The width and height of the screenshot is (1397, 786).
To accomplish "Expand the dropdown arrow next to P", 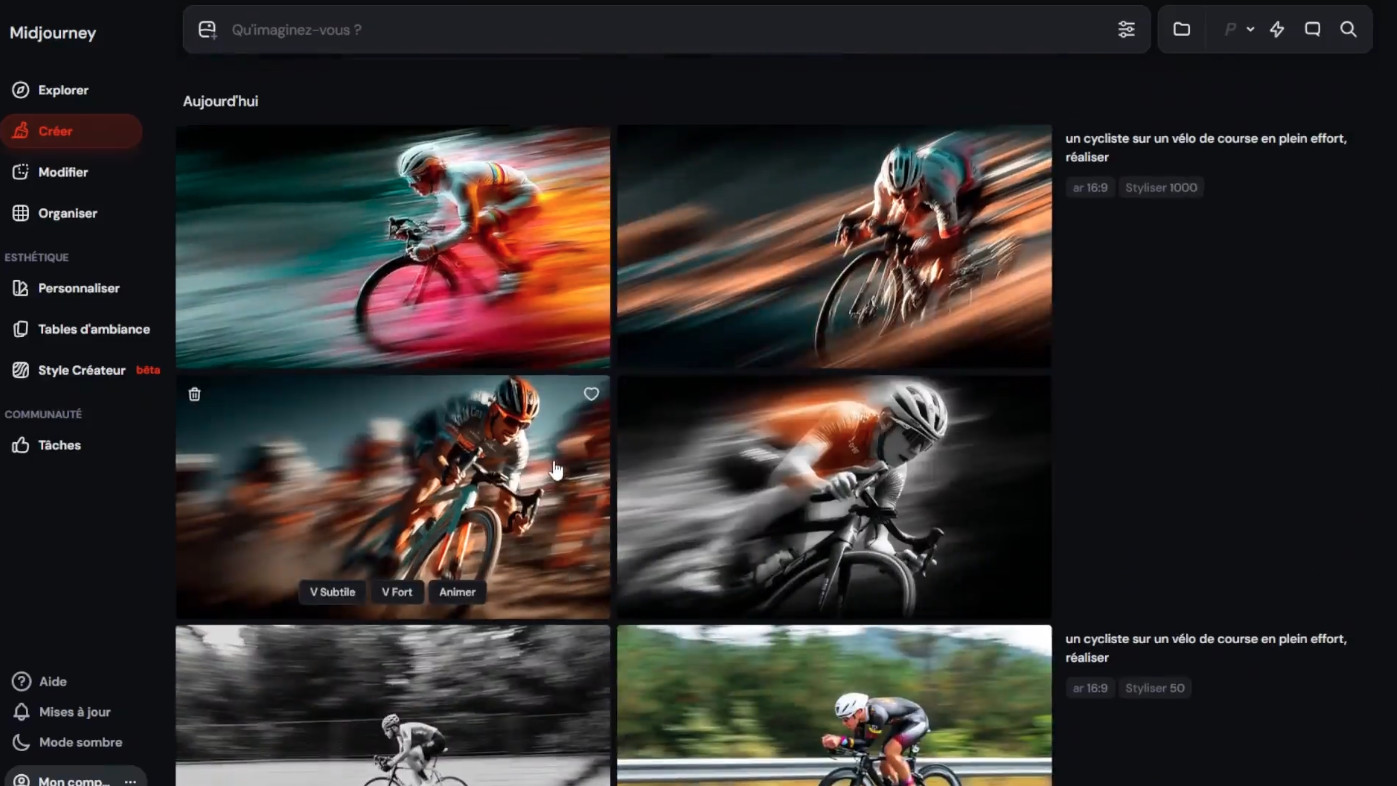I will tap(1250, 30).
